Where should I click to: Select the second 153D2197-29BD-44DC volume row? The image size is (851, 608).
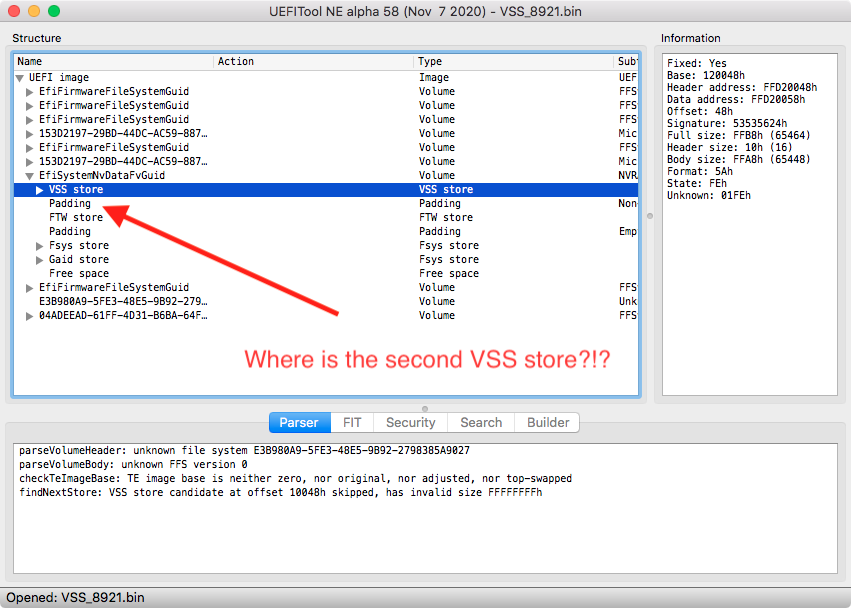(326, 162)
